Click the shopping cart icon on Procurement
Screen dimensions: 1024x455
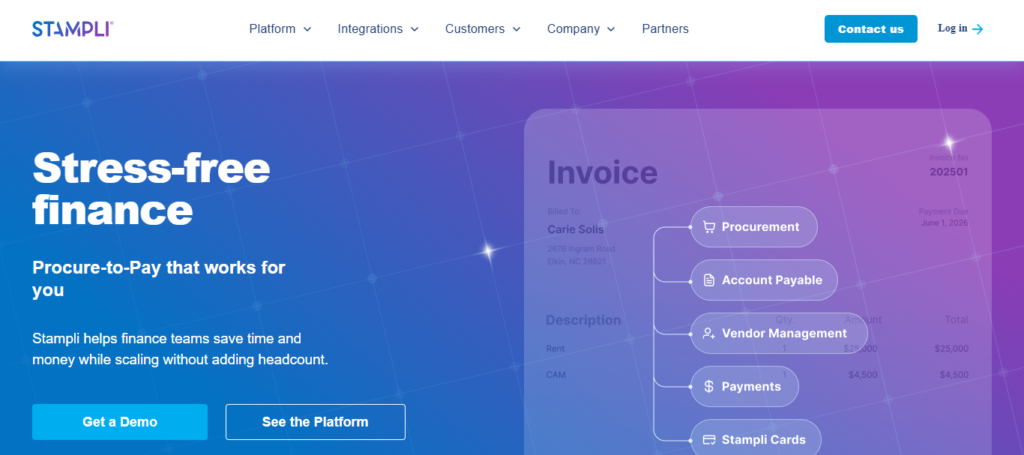coord(709,227)
